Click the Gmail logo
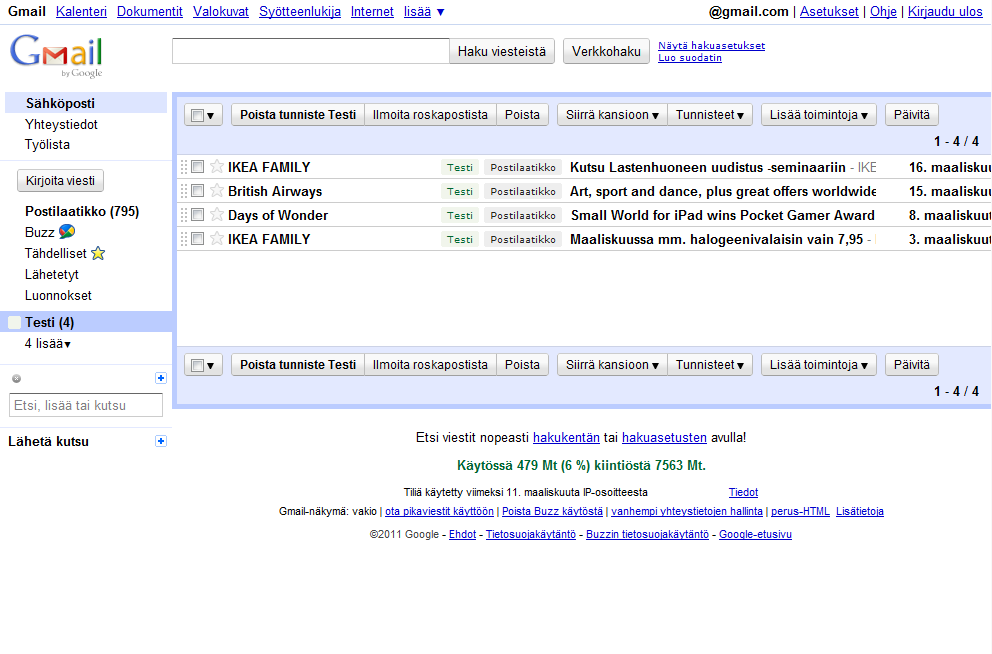This screenshot has width=992, height=654. pyautogui.click(x=56, y=56)
